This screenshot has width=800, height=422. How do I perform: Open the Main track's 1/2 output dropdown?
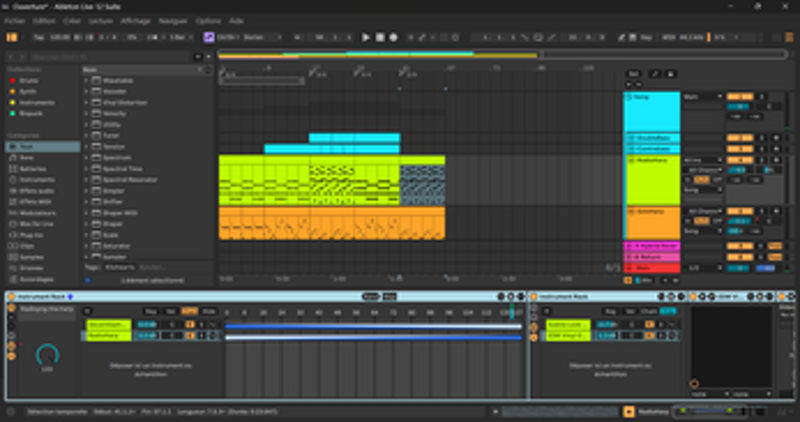click(x=703, y=268)
